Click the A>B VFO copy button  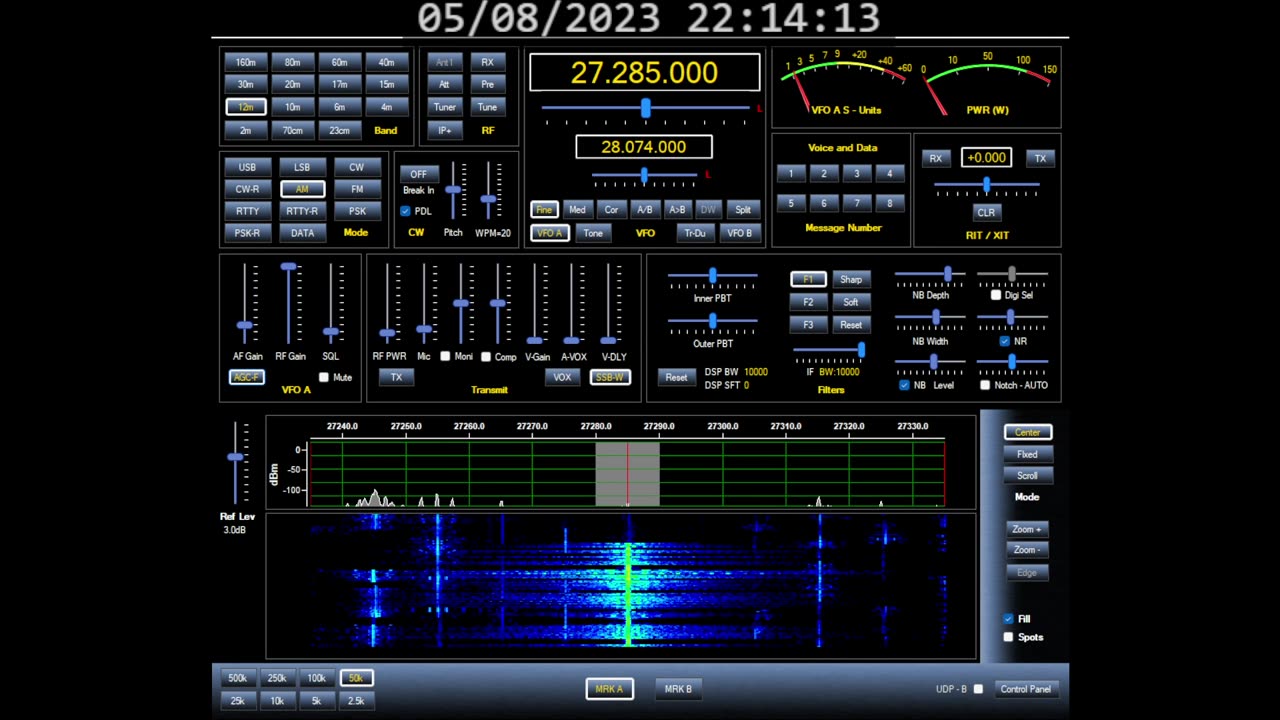click(x=677, y=210)
